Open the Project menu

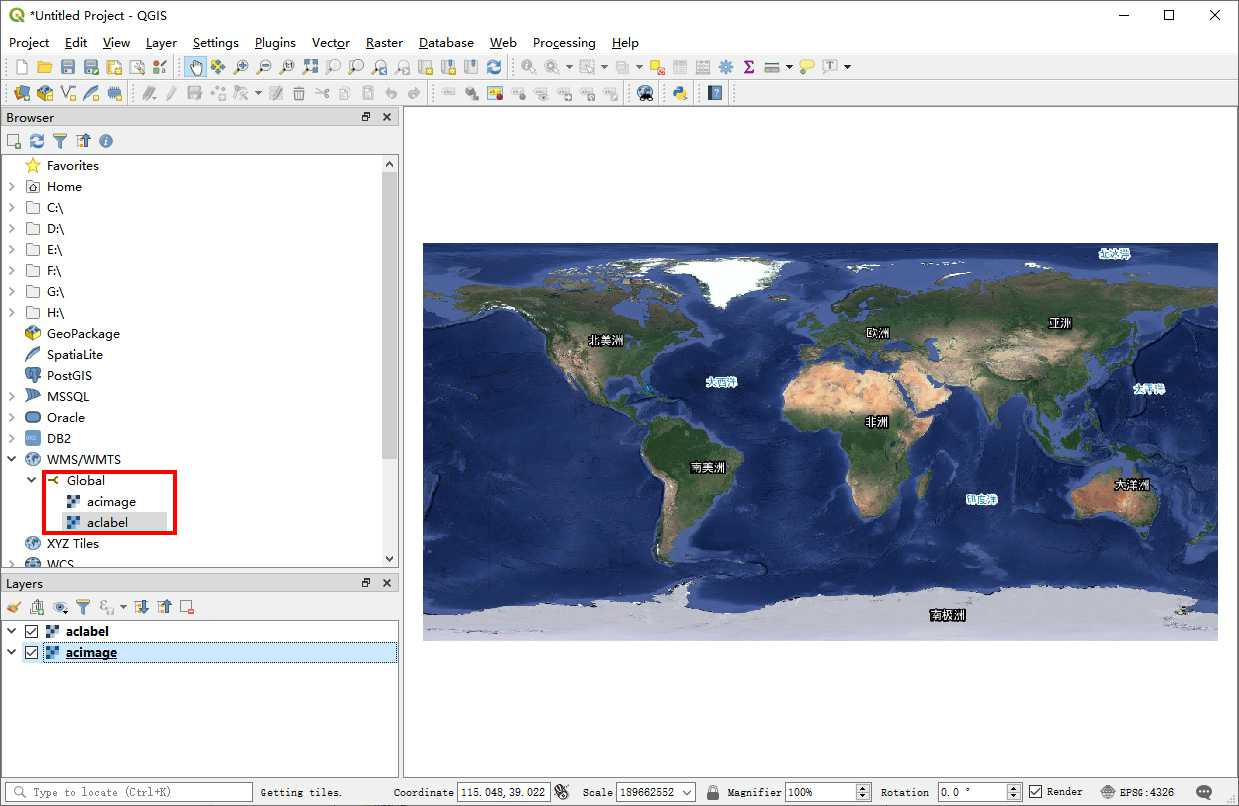[x=29, y=42]
